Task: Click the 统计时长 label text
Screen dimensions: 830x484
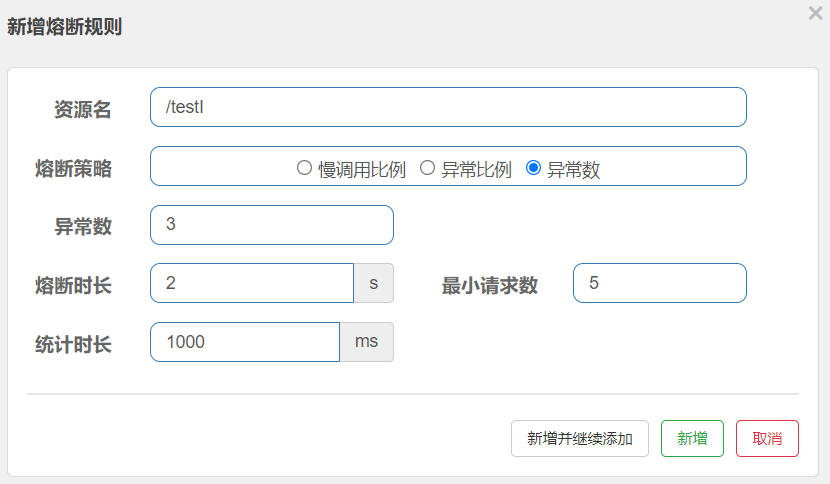Action: coord(73,344)
